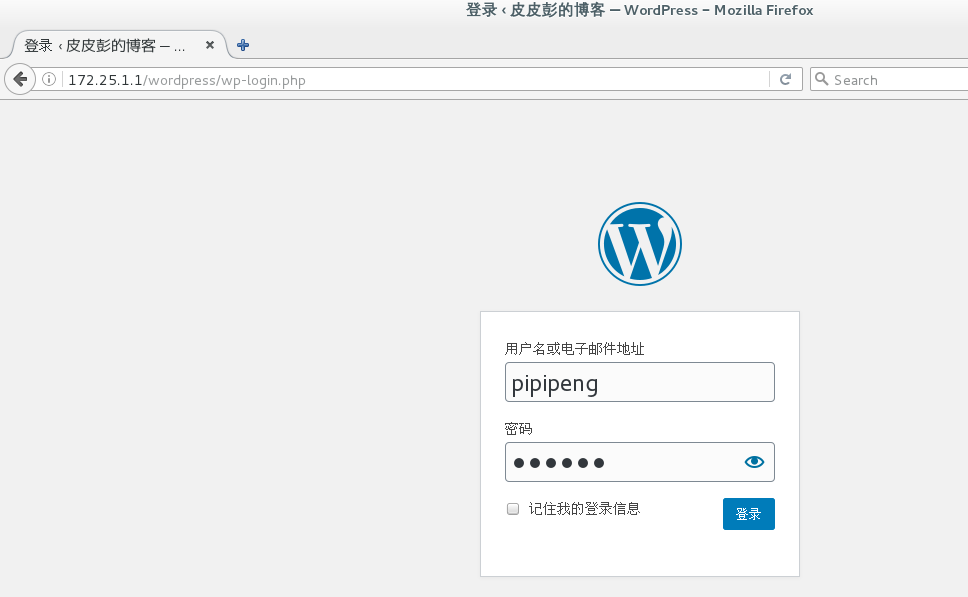Reload the page with the refresh icon
968x597 pixels.
click(785, 79)
